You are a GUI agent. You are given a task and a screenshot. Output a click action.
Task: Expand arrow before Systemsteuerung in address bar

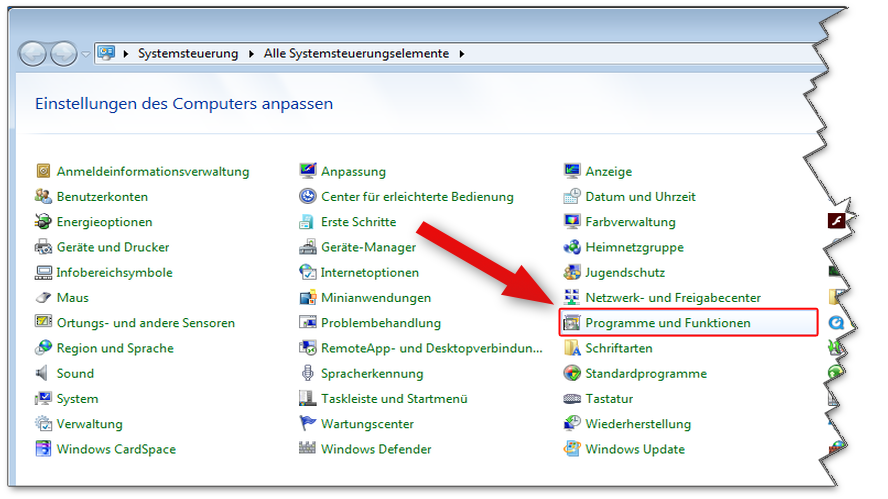(x=126, y=54)
